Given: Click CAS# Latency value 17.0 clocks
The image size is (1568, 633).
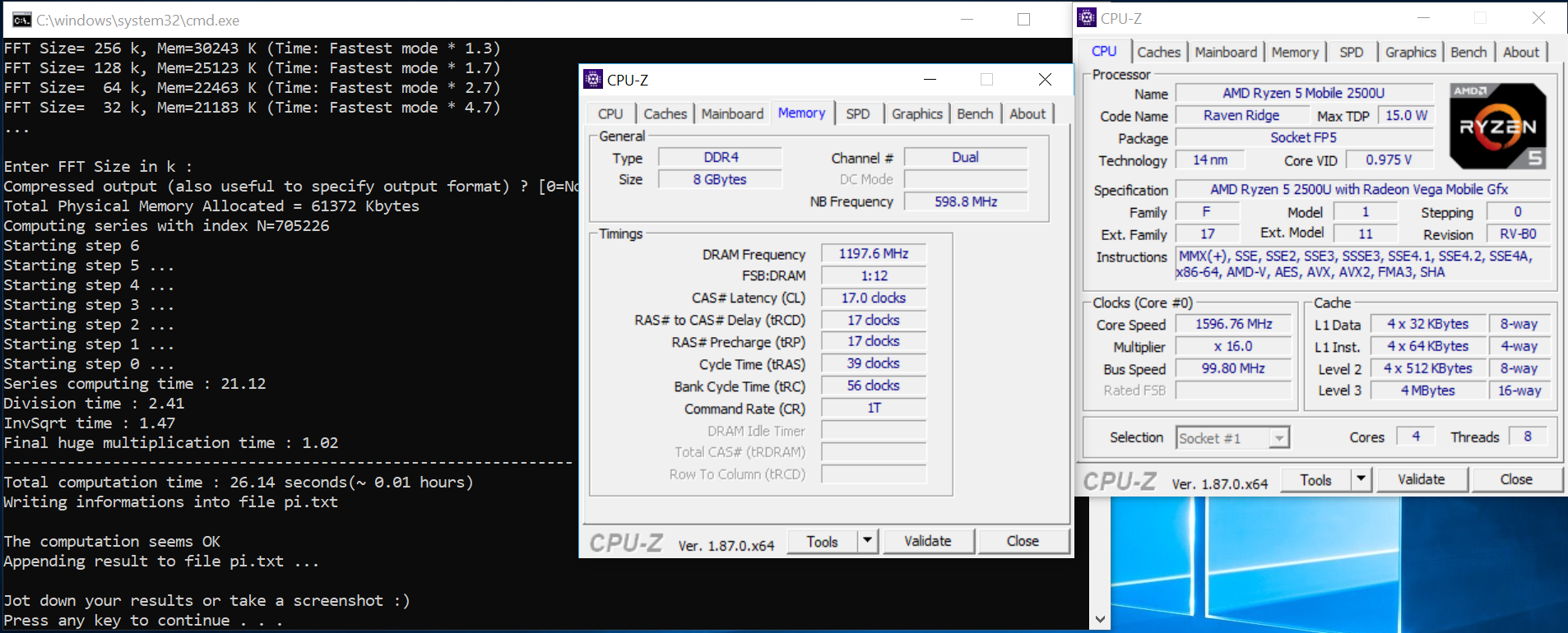Looking at the screenshot, I should click(x=874, y=298).
